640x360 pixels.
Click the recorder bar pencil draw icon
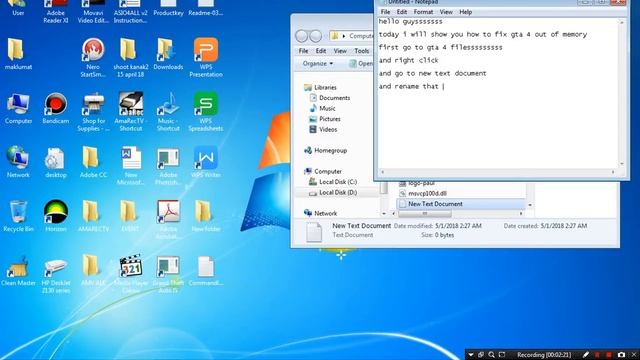pyautogui.click(x=585, y=355)
